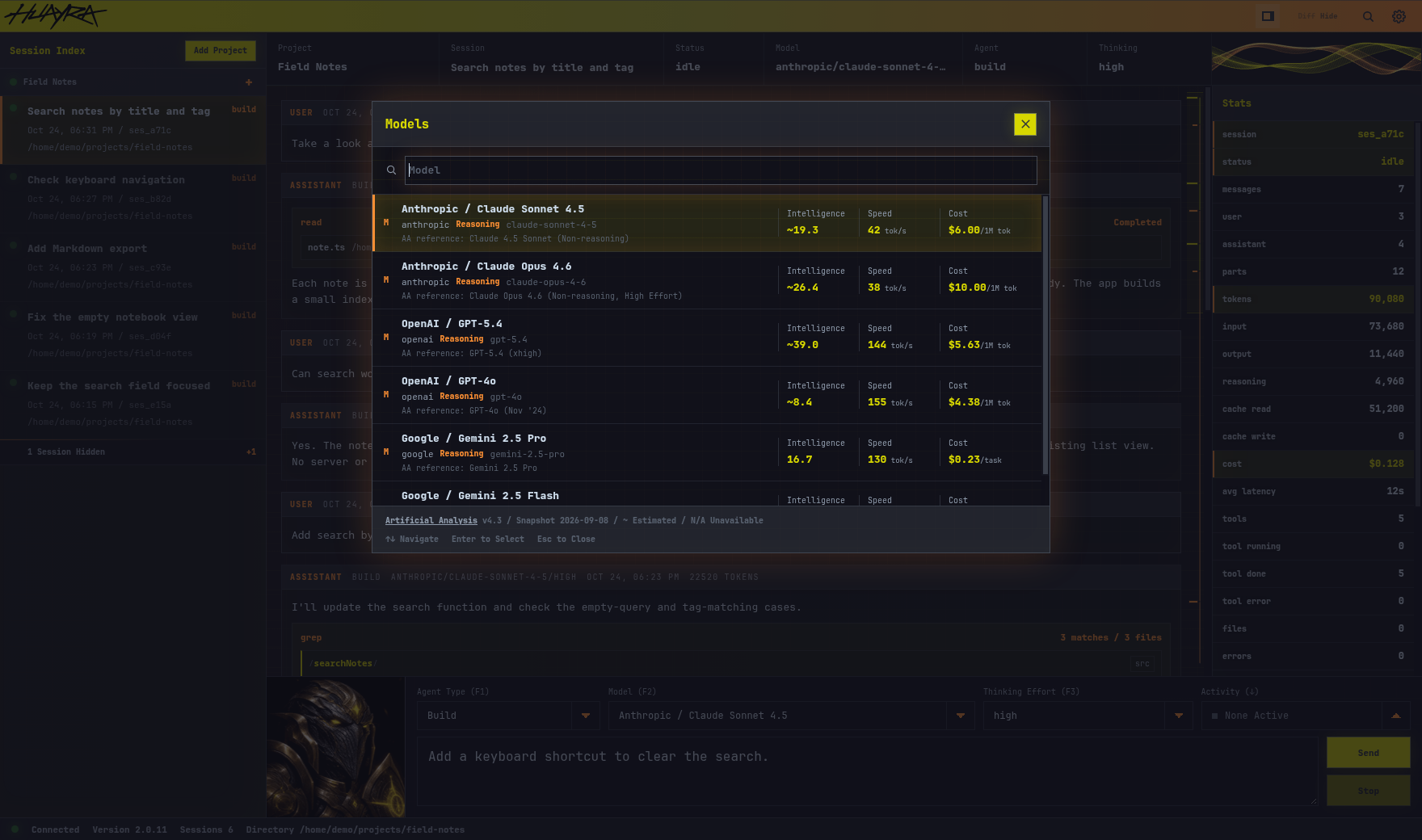Select the Anthropic / Claude Sonnet 4.5 model
The height and width of the screenshot is (840, 1422).
[x=707, y=223]
